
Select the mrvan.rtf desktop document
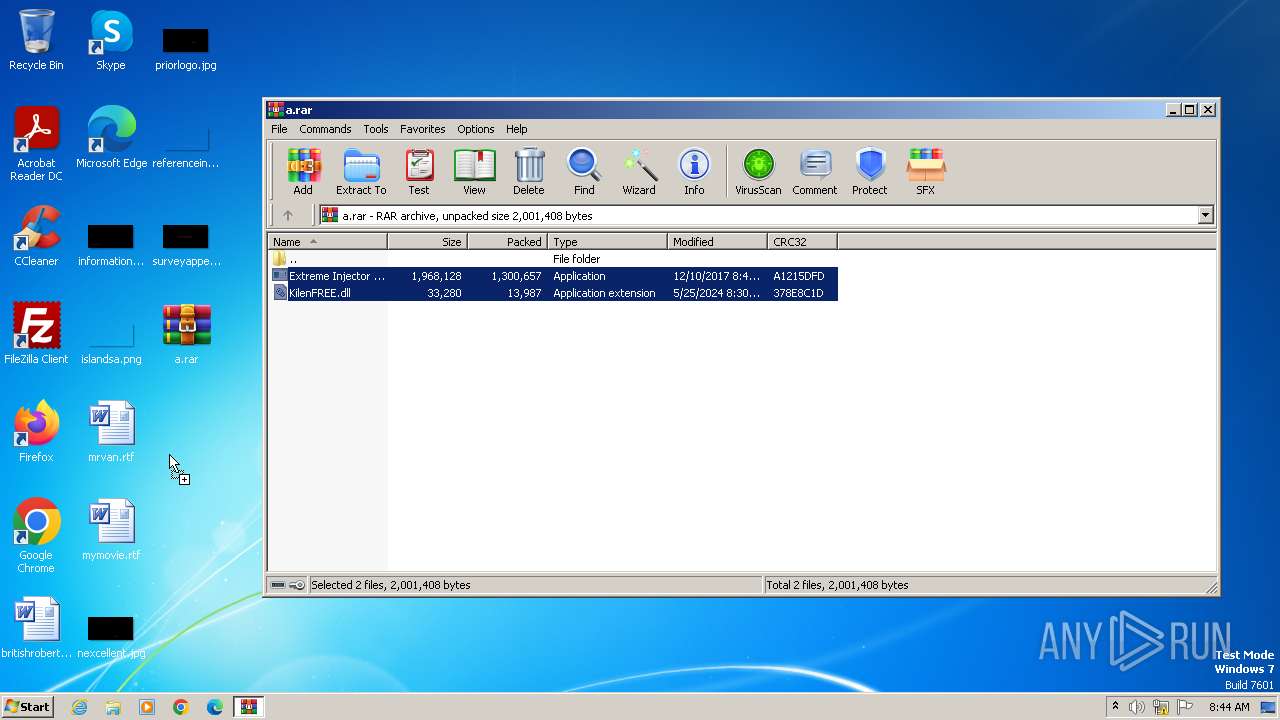coord(111,432)
